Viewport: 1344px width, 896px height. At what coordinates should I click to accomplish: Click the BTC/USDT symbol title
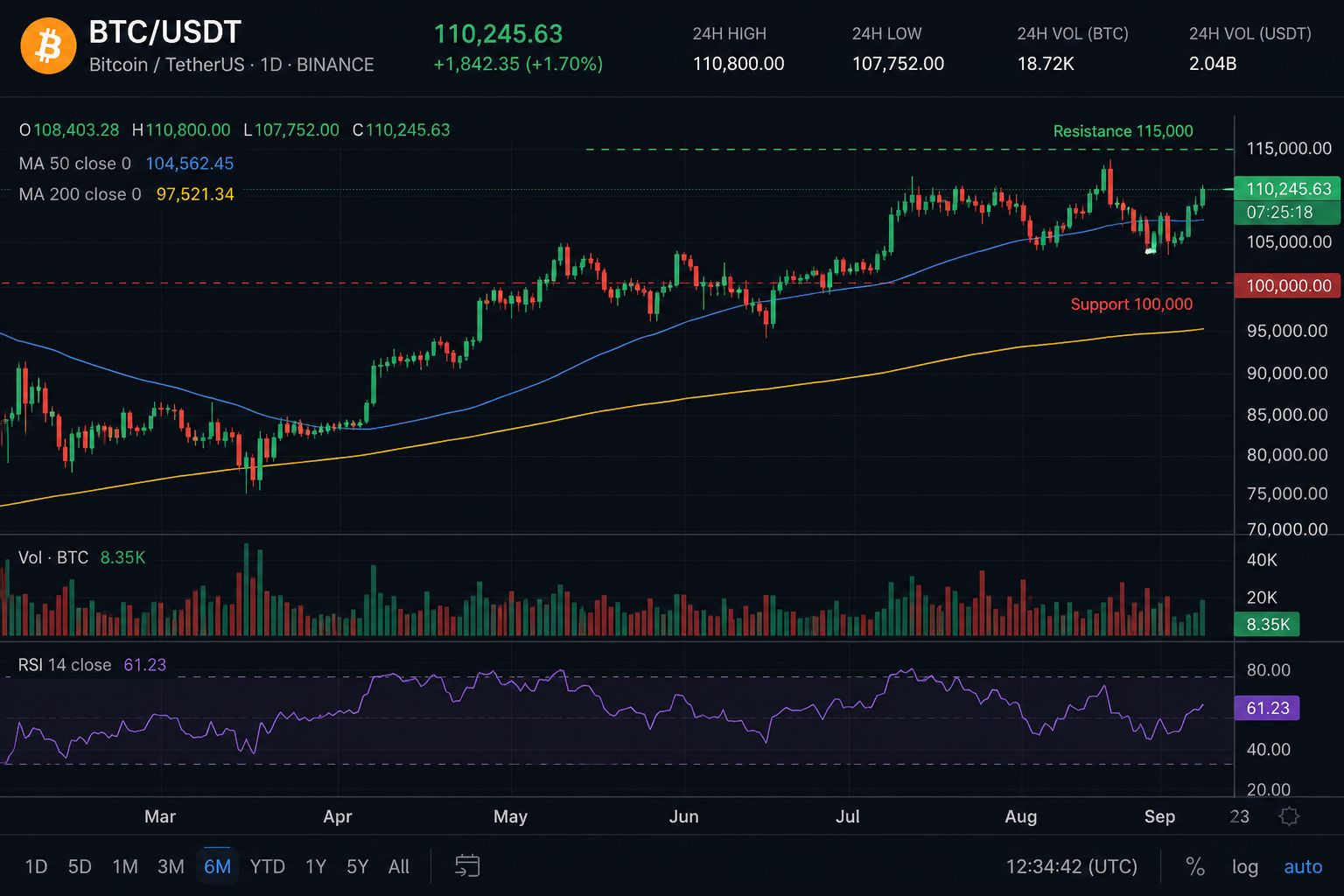click(x=164, y=32)
